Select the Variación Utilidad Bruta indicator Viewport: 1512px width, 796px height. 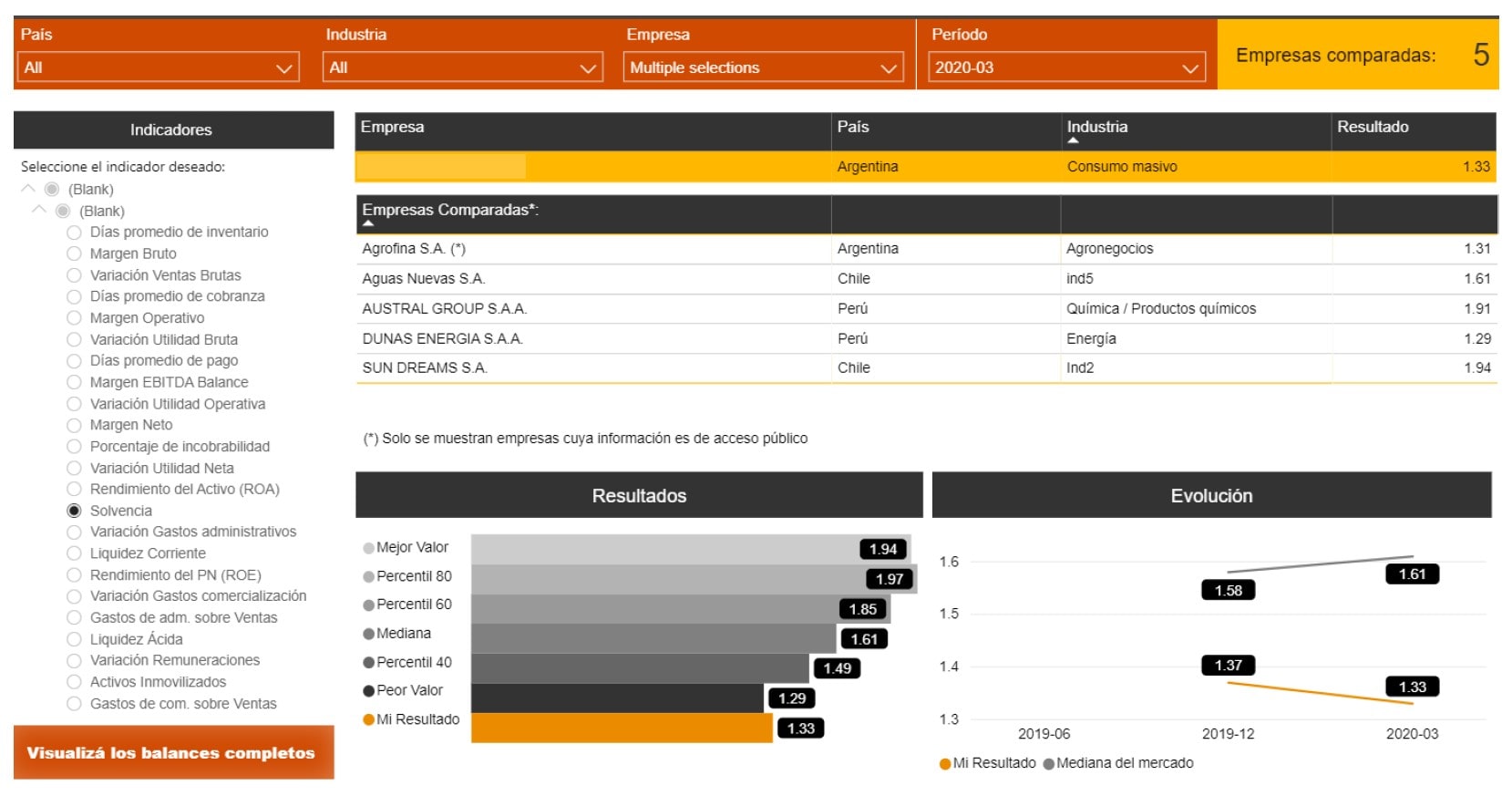tap(75, 339)
